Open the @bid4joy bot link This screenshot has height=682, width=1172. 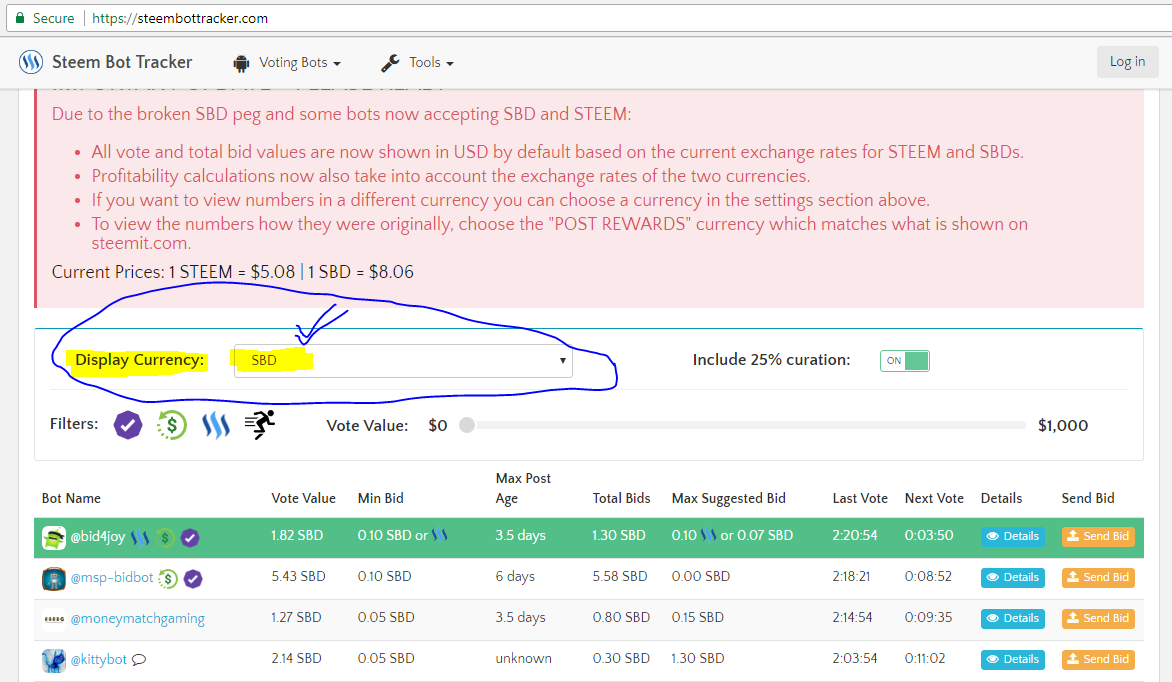coord(98,537)
